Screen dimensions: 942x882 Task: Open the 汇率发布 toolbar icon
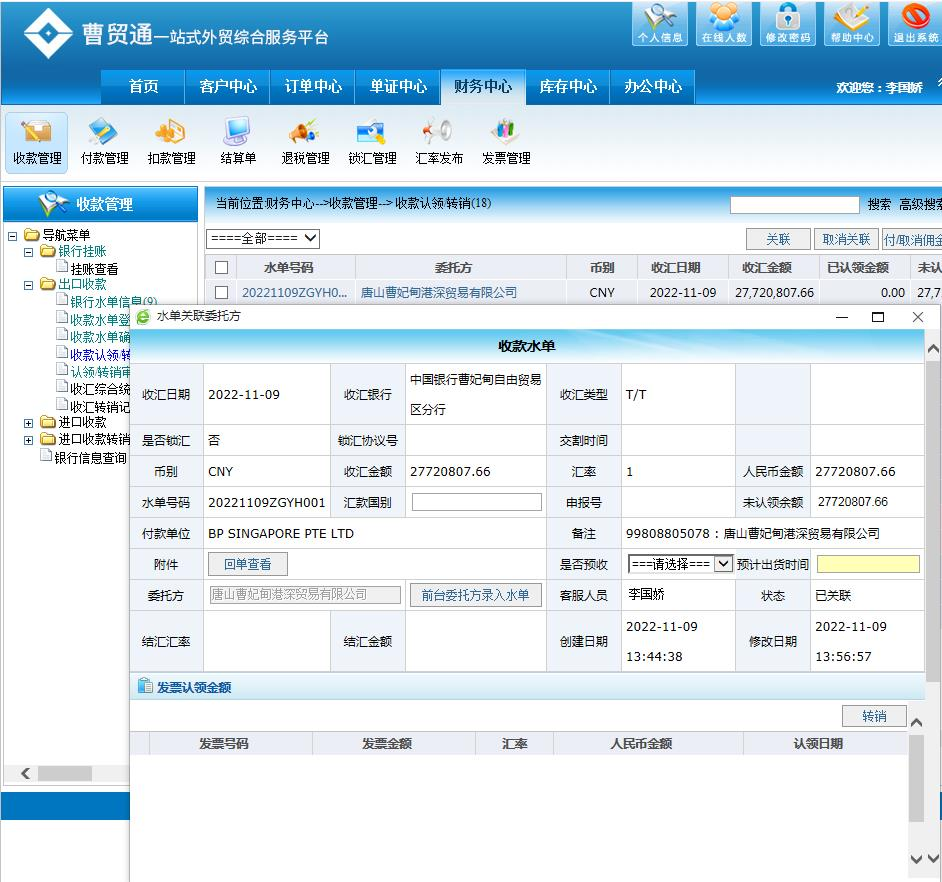point(439,142)
